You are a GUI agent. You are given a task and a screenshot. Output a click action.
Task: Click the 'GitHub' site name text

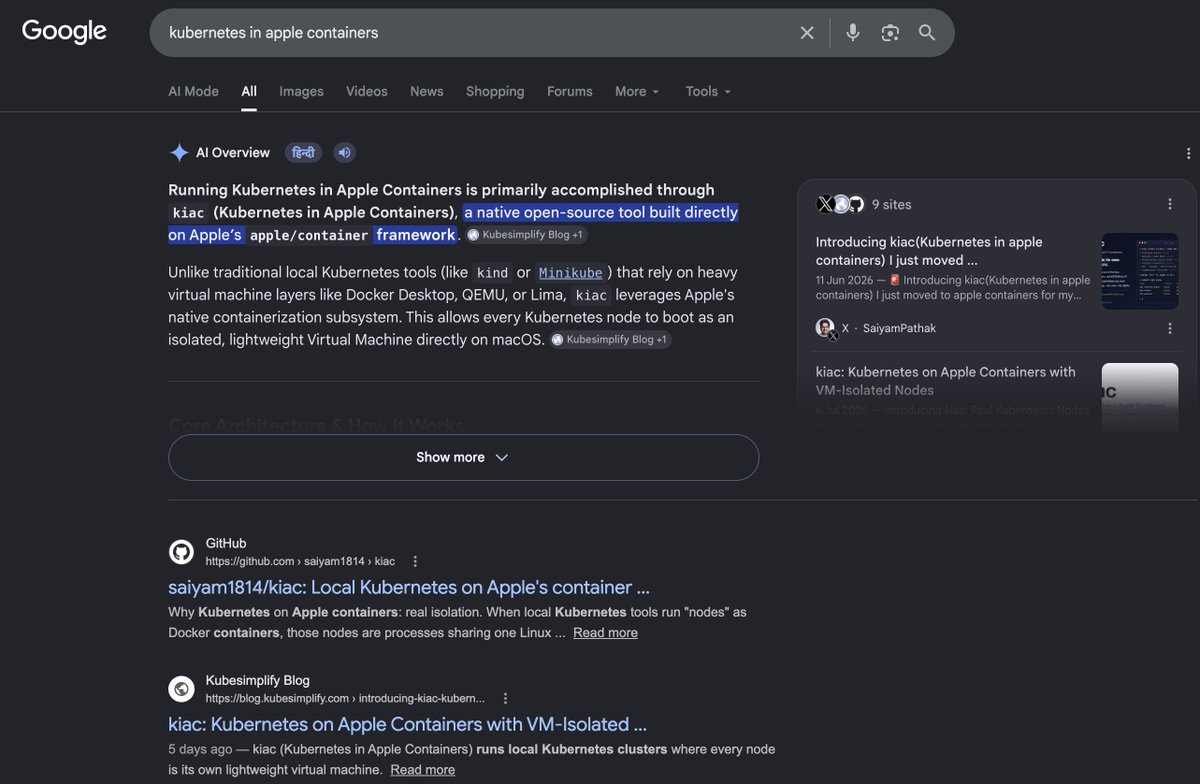pos(226,543)
